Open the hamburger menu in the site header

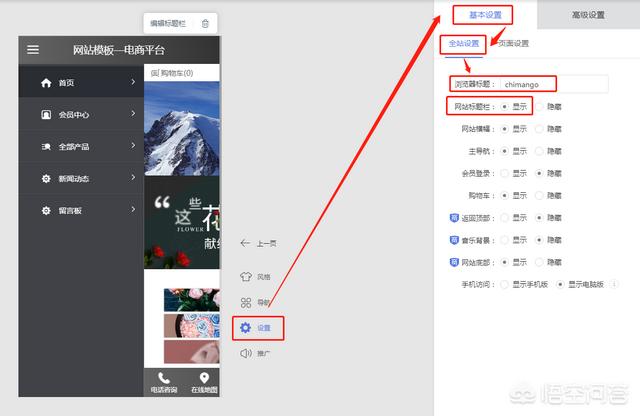pyautogui.click(x=33, y=50)
